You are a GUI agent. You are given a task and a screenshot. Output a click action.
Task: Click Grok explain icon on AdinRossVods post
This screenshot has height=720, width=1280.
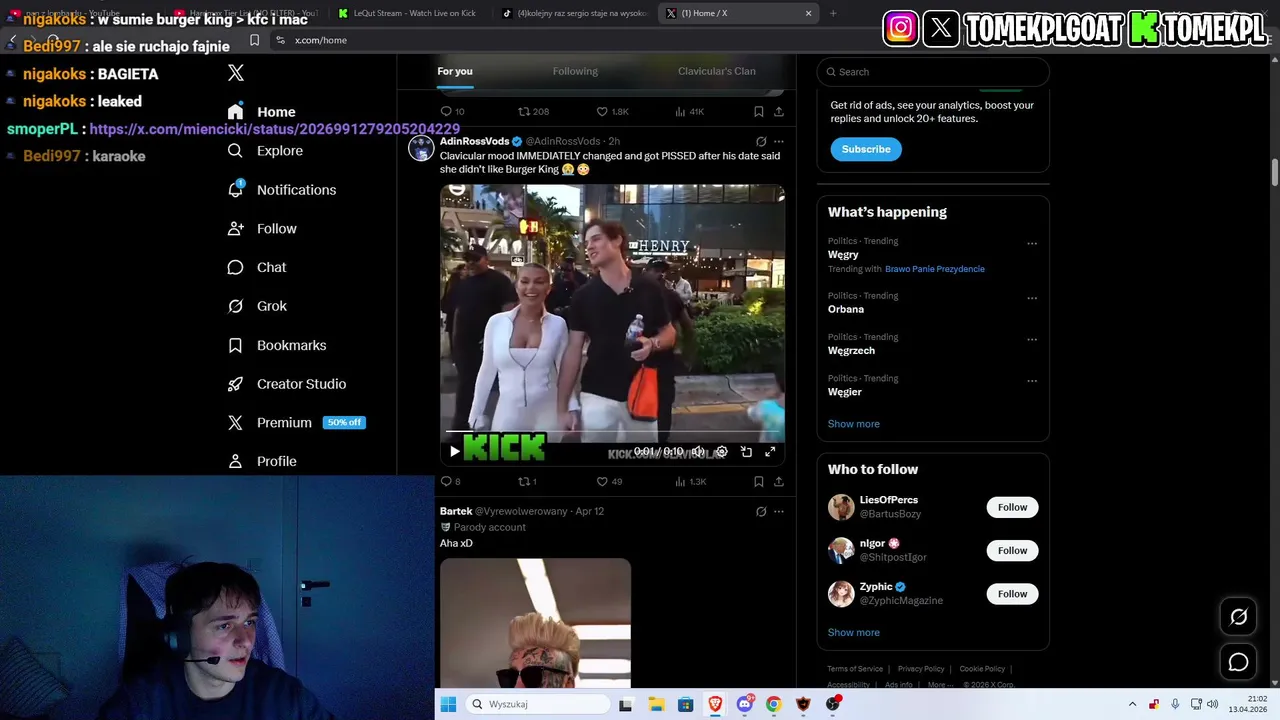[761, 142]
